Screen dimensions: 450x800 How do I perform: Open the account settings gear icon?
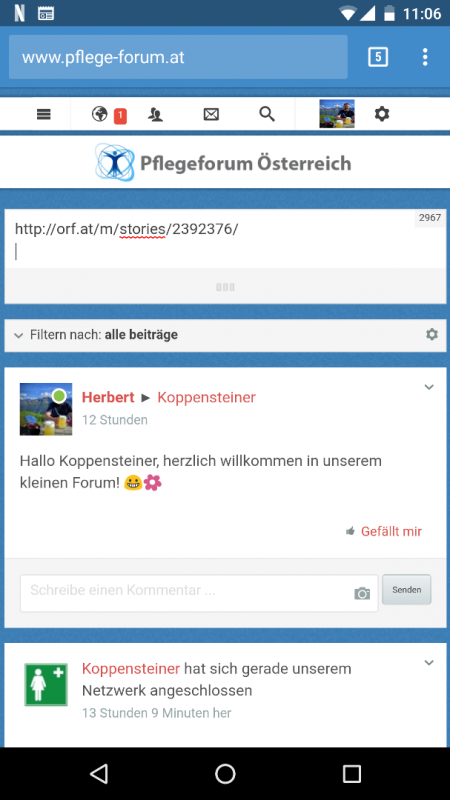coord(382,114)
